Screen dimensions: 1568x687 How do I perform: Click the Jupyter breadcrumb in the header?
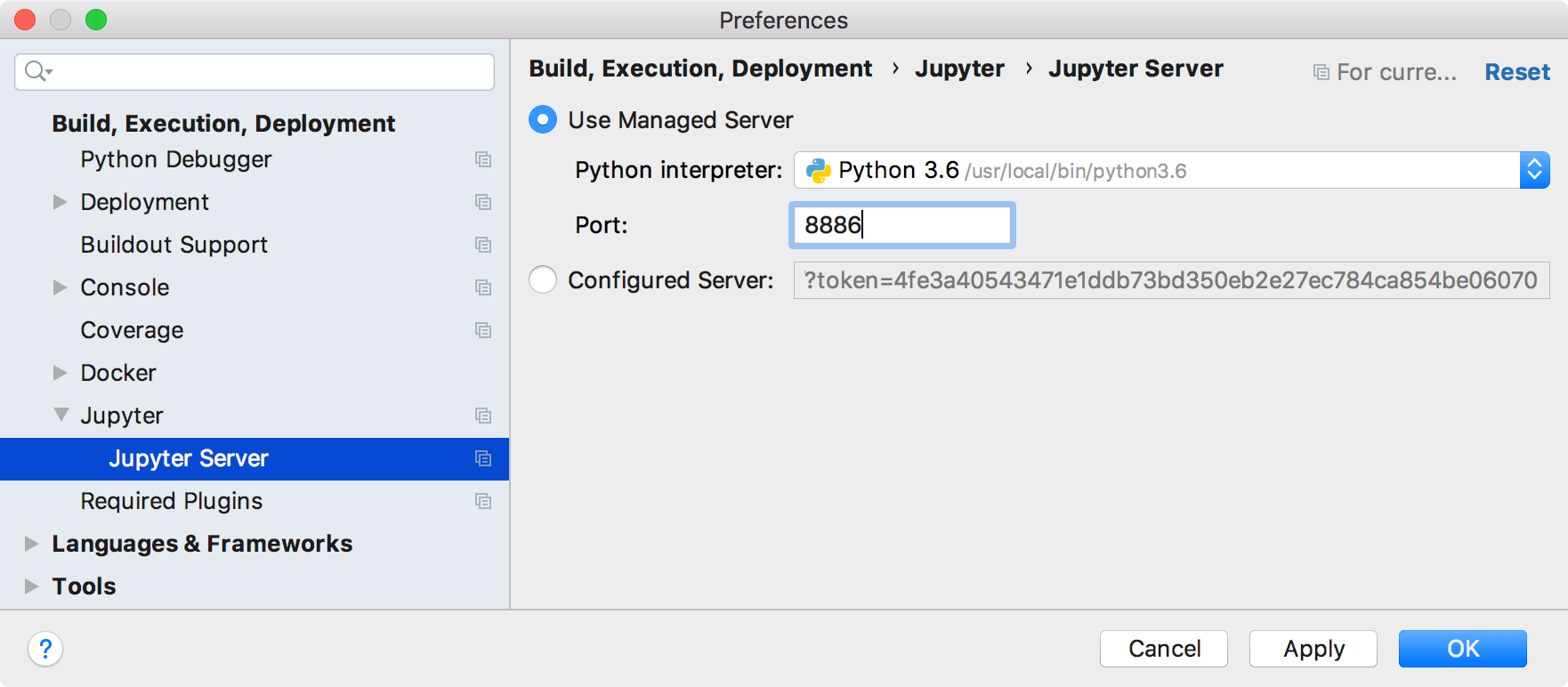click(959, 69)
